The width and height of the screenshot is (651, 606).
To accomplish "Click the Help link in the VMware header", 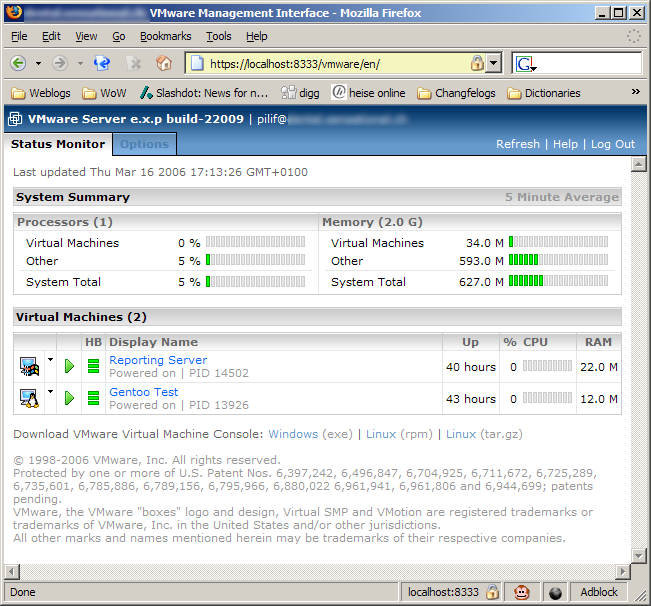I will click(565, 144).
